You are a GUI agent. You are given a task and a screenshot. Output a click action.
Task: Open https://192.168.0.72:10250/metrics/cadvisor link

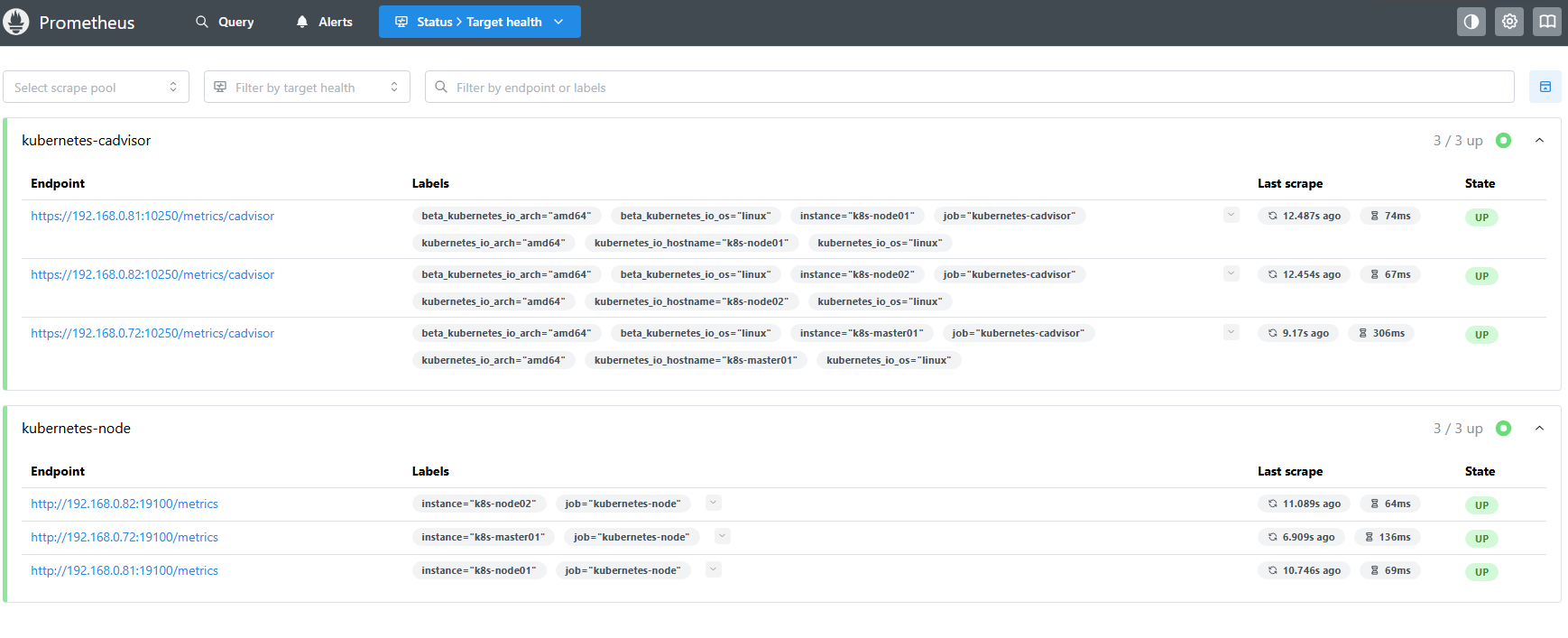coord(152,333)
